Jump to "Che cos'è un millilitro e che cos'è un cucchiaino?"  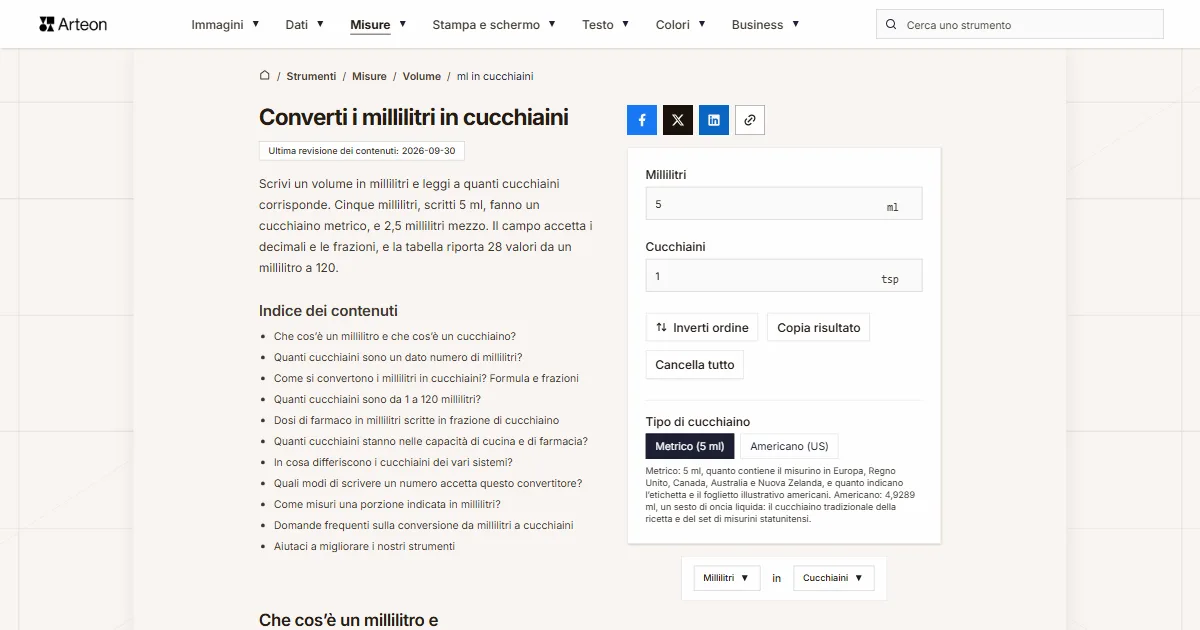(x=395, y=336)
